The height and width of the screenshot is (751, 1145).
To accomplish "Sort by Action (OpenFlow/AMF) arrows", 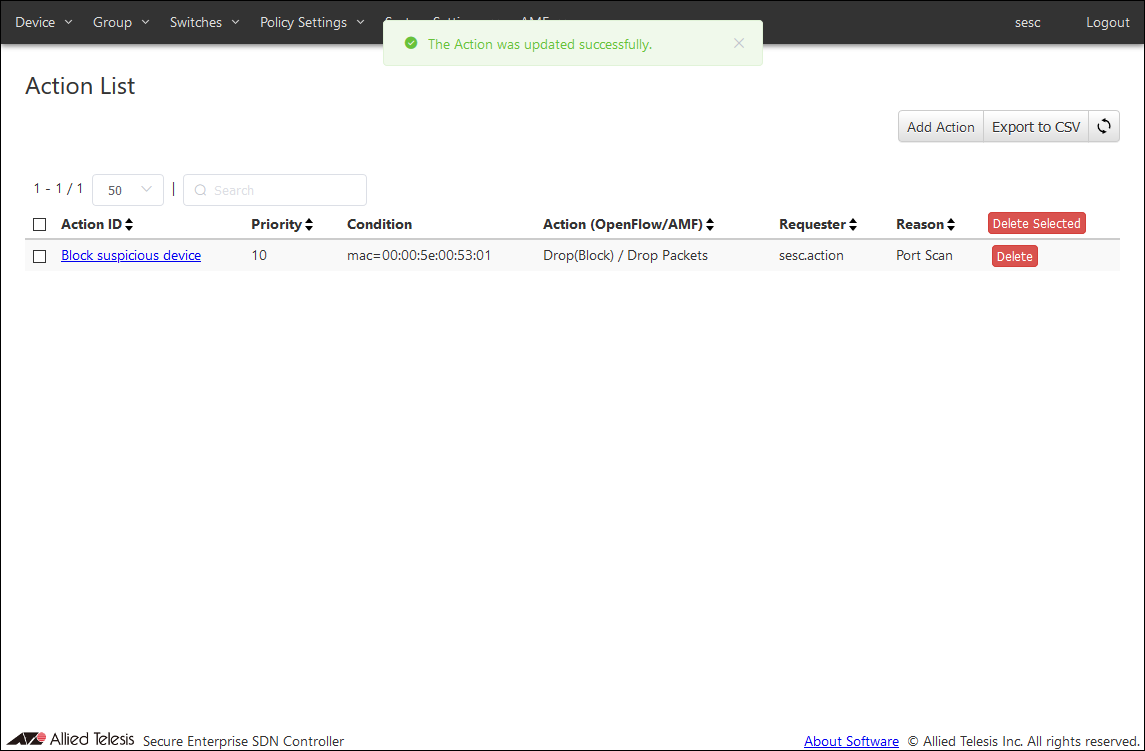I will click(x=710, y=224).
